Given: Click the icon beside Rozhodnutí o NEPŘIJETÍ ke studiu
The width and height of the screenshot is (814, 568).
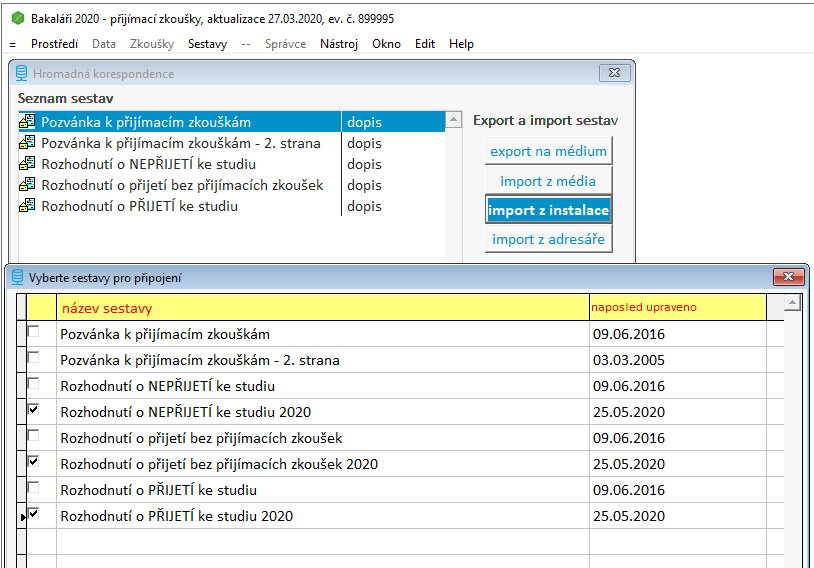Looking at the screenshot, I should point(28,164).
